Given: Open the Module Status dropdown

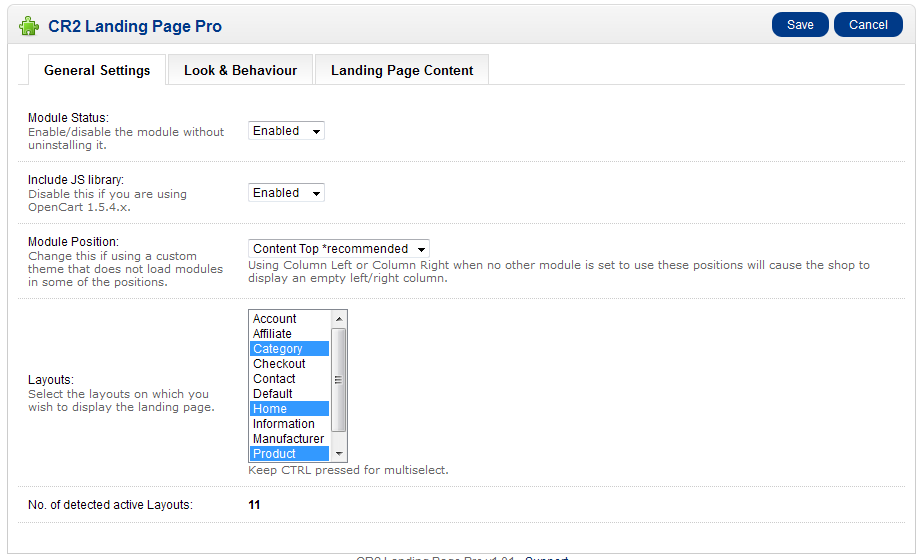Looking at the screenshot, I should click(x=286, y=131).
